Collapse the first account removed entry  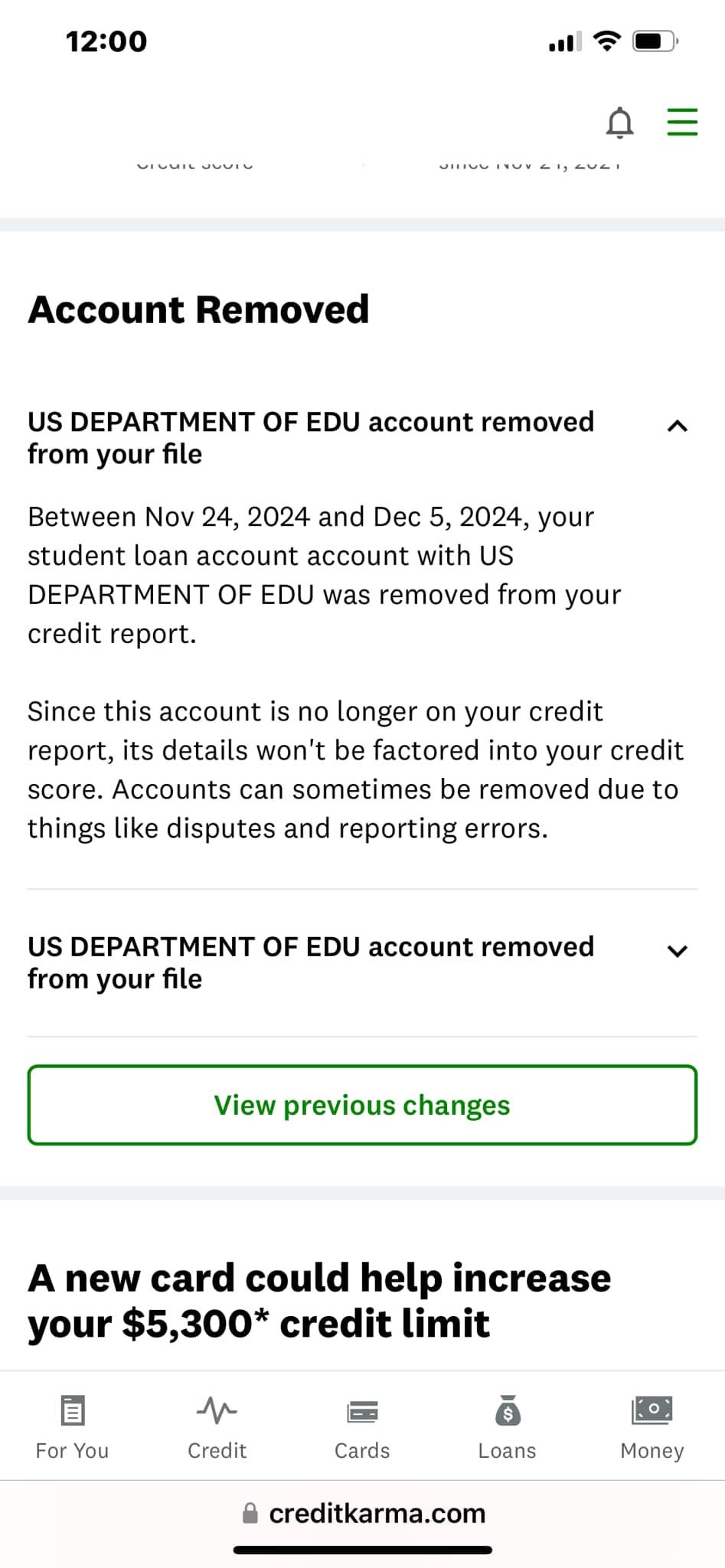coord(677,426)
